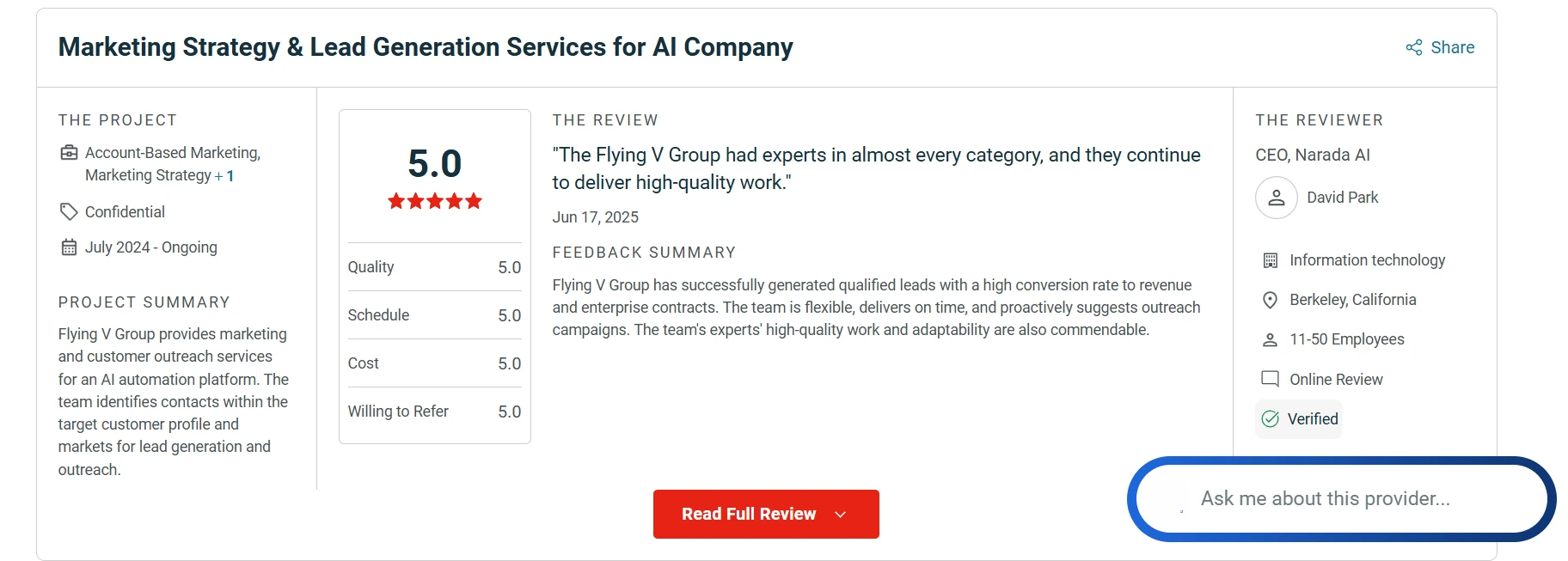Click the Online Review chat icon
The image size is (1568, 561).
tap(1270, 379)
